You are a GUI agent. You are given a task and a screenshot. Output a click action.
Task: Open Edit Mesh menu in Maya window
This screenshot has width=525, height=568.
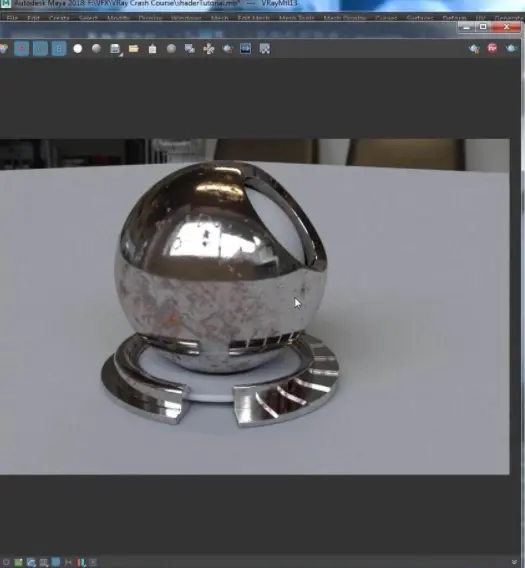point(254,18)
